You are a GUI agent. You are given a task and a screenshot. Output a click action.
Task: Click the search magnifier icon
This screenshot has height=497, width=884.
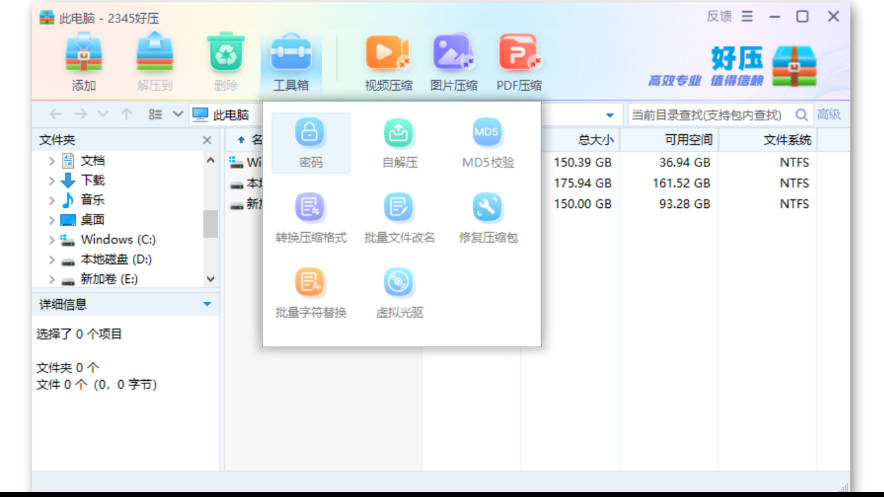pos(801,115)
